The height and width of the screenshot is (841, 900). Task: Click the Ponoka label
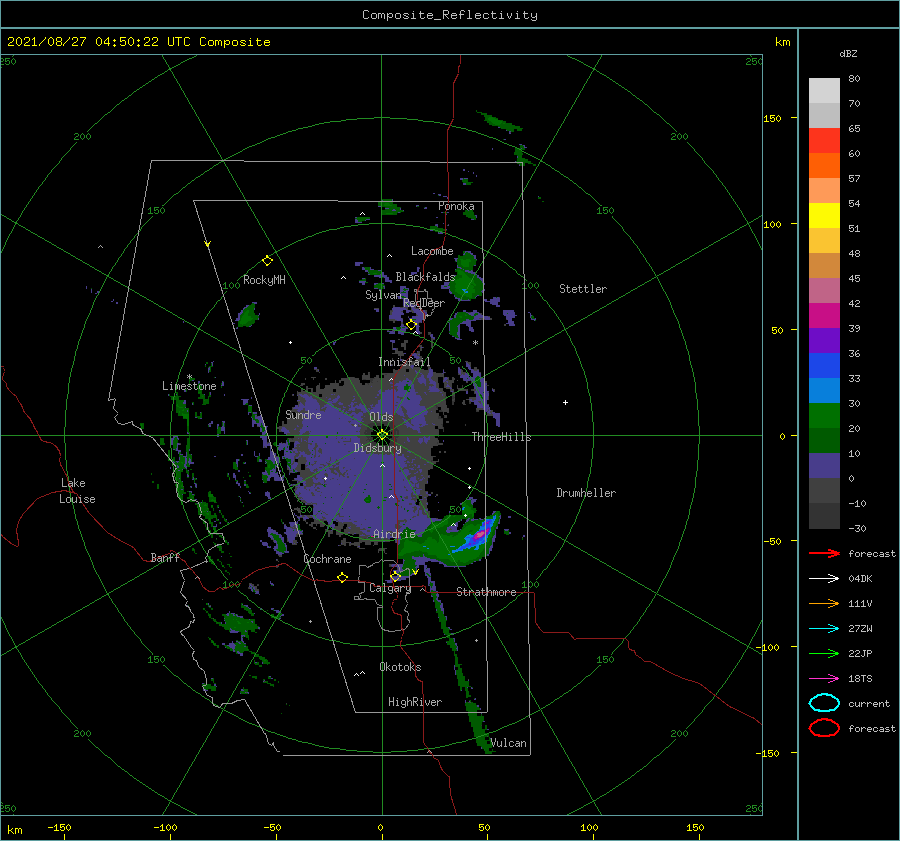coord(456,206)
